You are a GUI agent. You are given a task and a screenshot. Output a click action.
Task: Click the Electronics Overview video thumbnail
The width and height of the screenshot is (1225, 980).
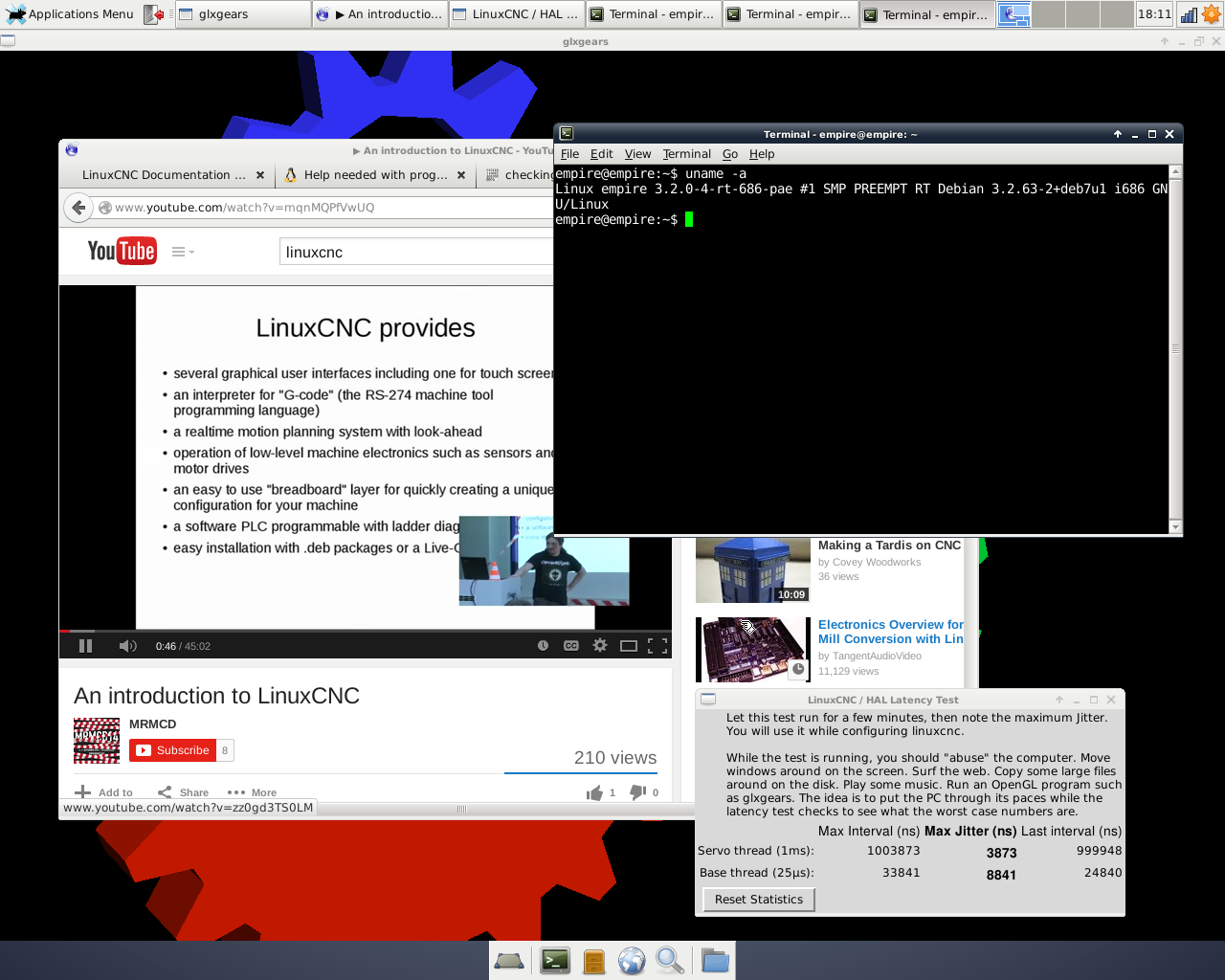click(x=753, y=650)
